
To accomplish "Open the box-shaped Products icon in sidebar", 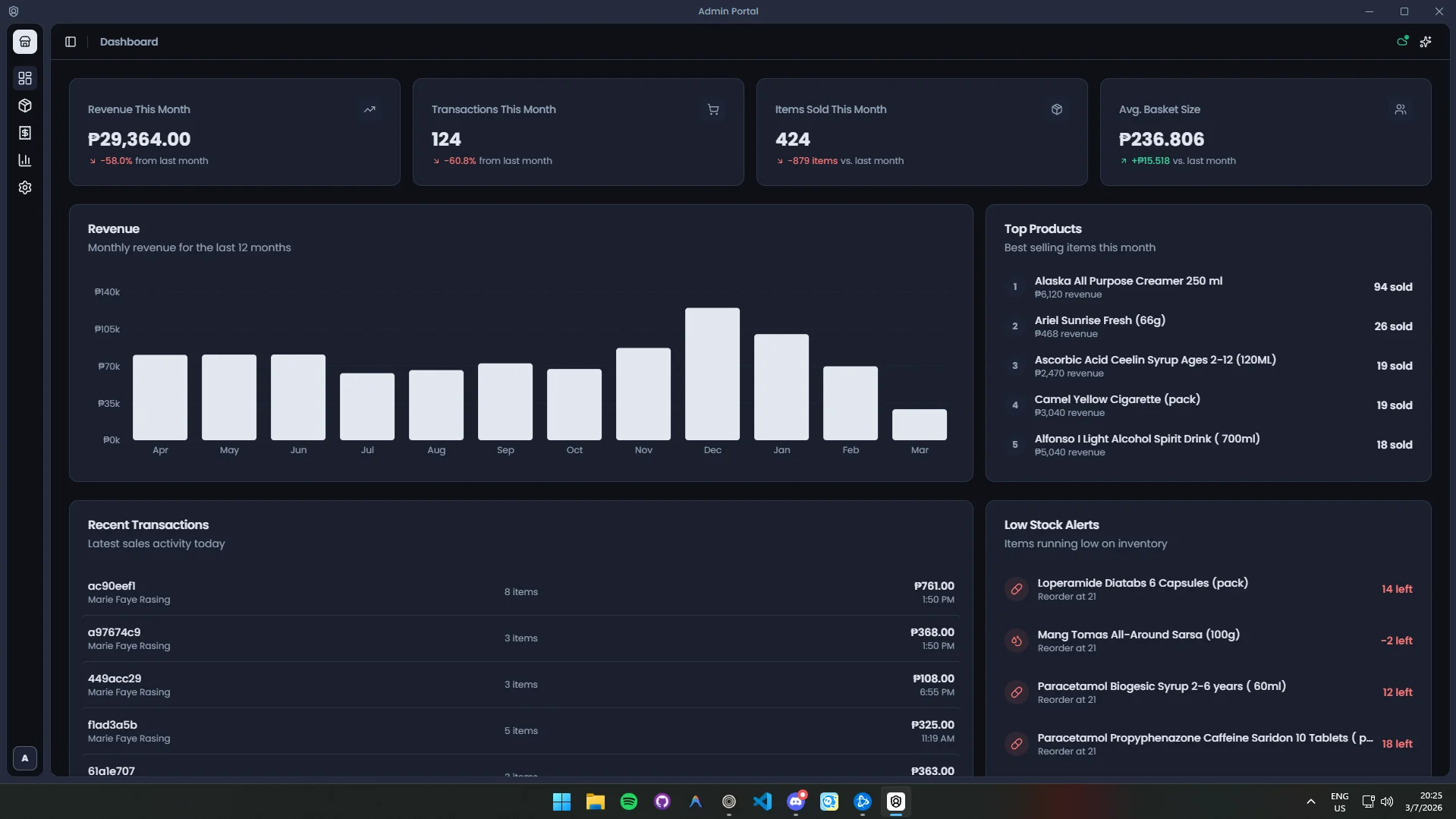I will point(25,106).
